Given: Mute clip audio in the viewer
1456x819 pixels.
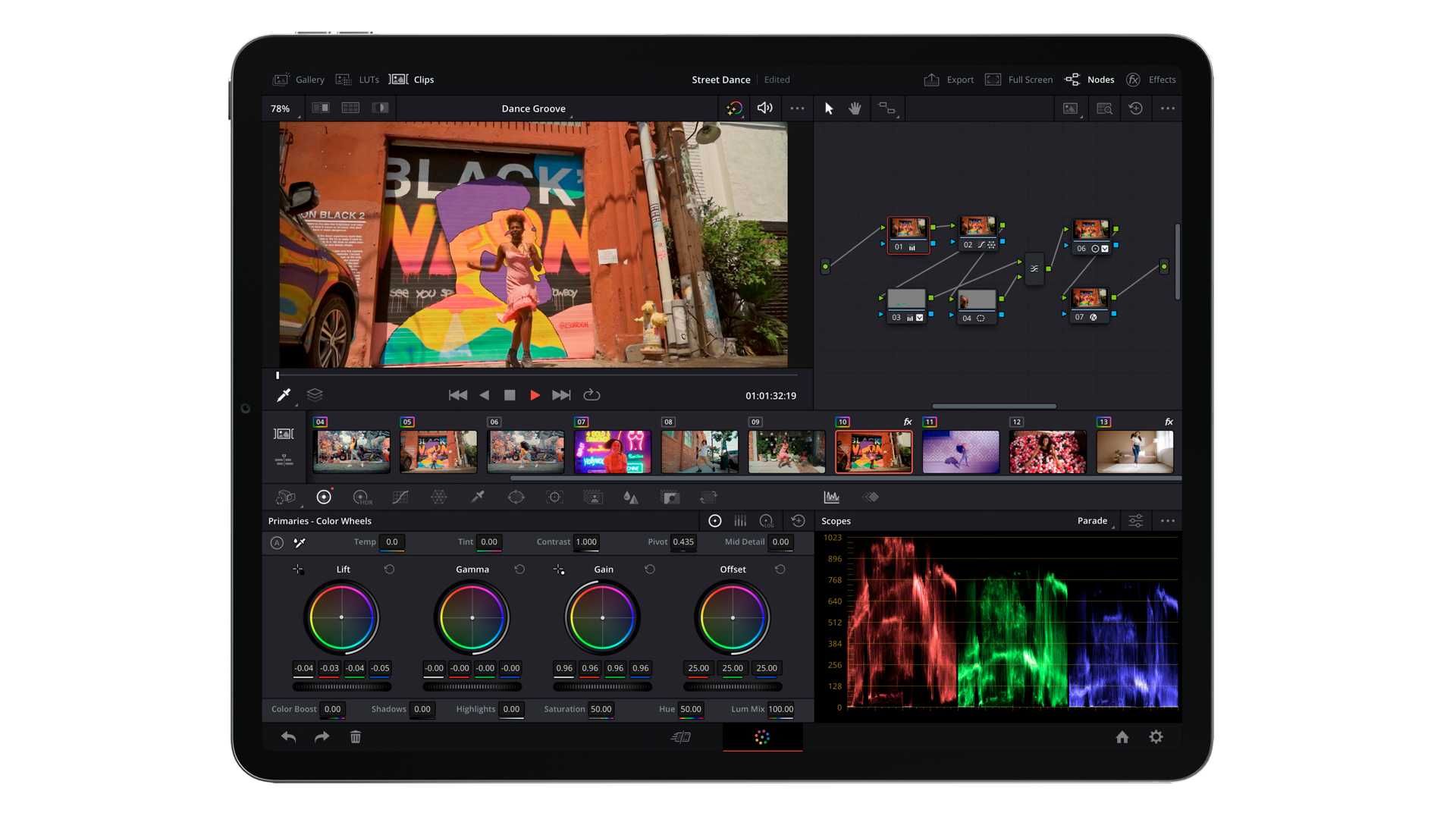Looking at the screenshot, I should pos(764,108).
